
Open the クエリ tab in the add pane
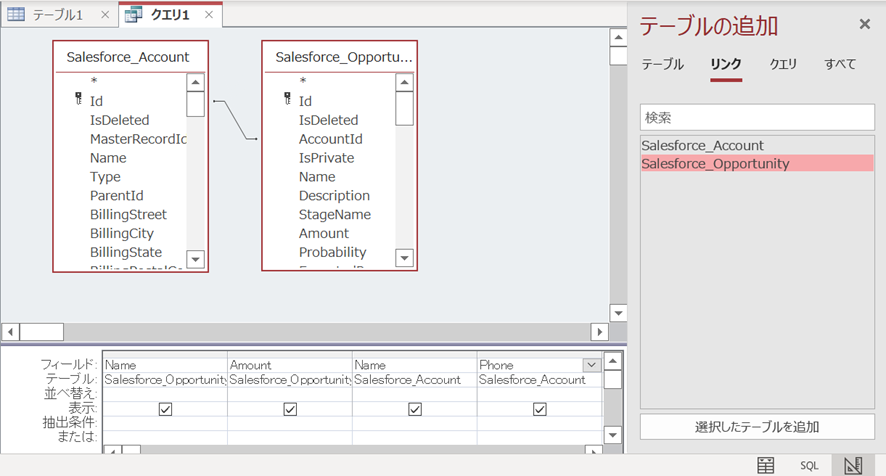[x=783, y=64]
